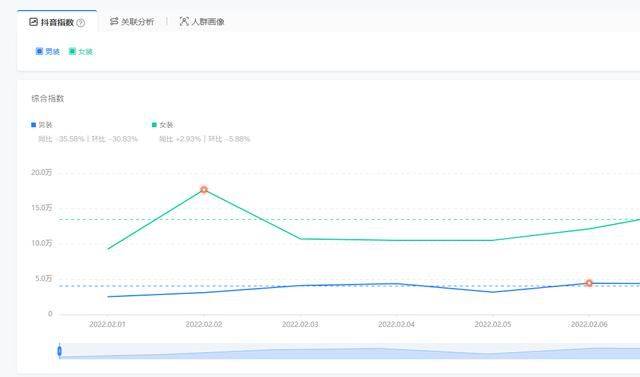The height and width of the screenshot is (377, 640).
Task: Hide the 女装 series via chart legend
Action: 162,125
